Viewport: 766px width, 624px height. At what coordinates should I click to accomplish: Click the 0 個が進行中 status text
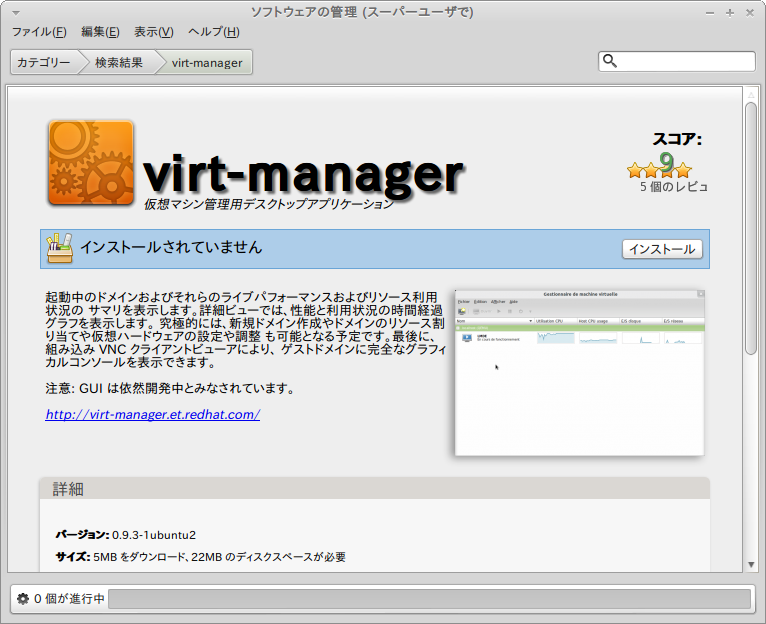[69, 599]
